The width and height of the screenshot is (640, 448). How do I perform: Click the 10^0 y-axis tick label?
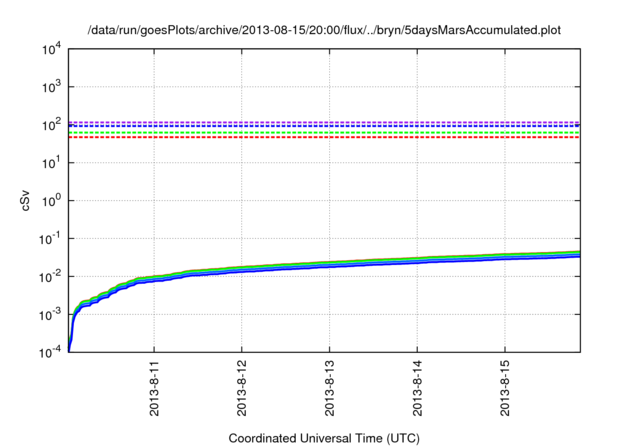52,201
